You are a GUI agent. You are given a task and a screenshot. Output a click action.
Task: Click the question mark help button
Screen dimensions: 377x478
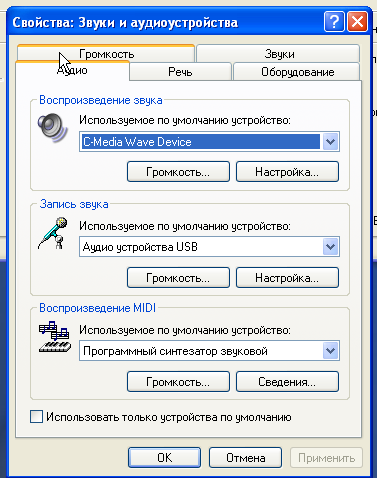[334, 22]
